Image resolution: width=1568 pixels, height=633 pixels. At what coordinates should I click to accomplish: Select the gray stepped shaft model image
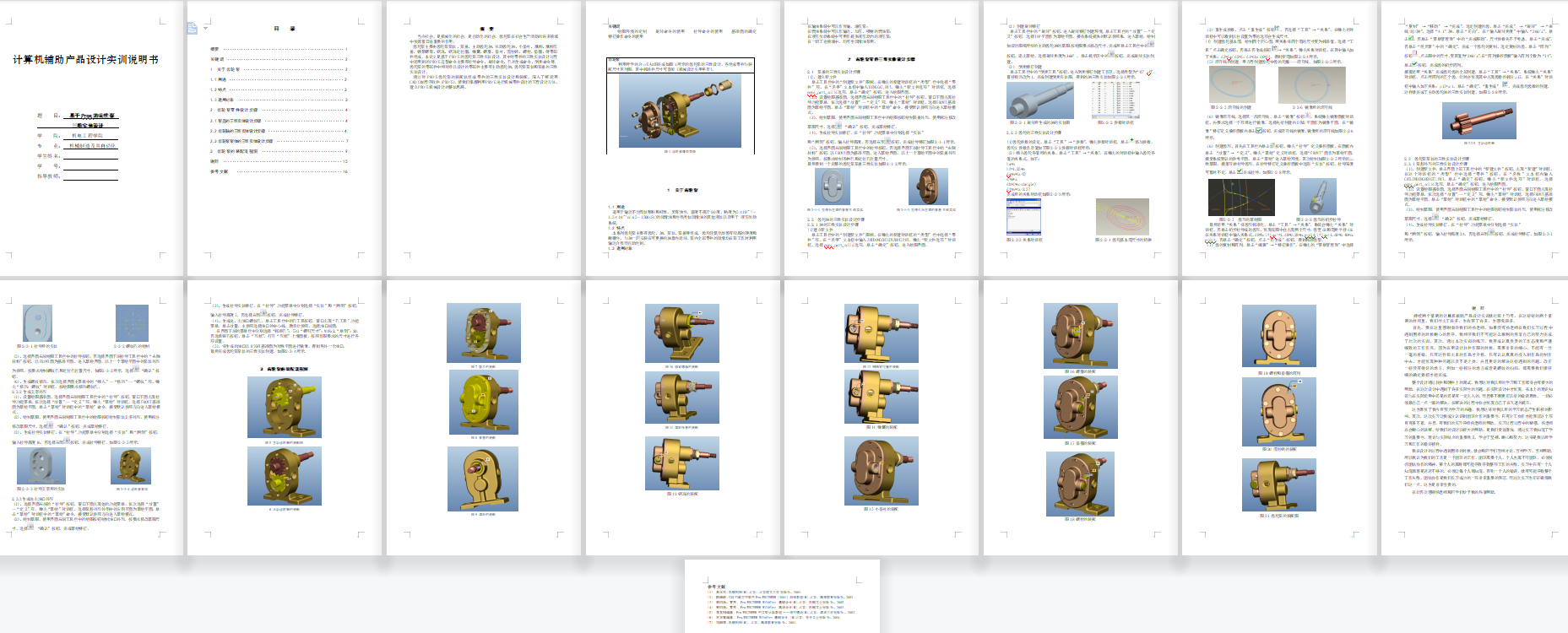point(1039,100)
